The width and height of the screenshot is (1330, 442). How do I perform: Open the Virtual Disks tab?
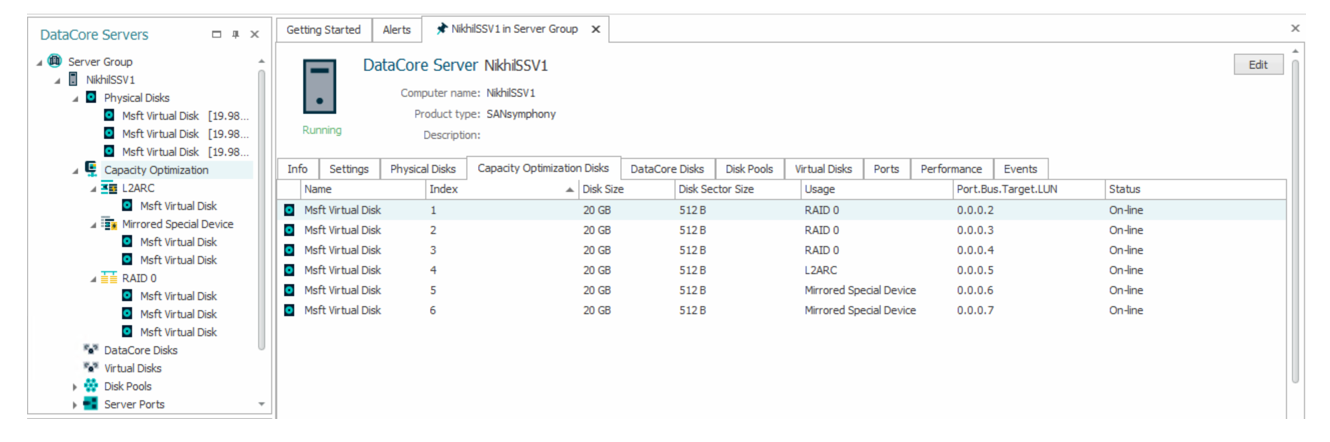[824, 169]
